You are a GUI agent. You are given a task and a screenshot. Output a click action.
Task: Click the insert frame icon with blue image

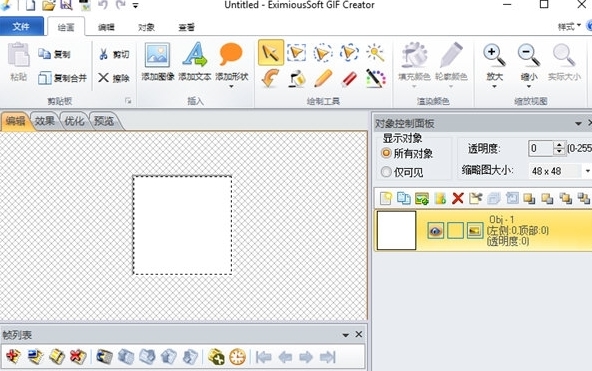35,356
